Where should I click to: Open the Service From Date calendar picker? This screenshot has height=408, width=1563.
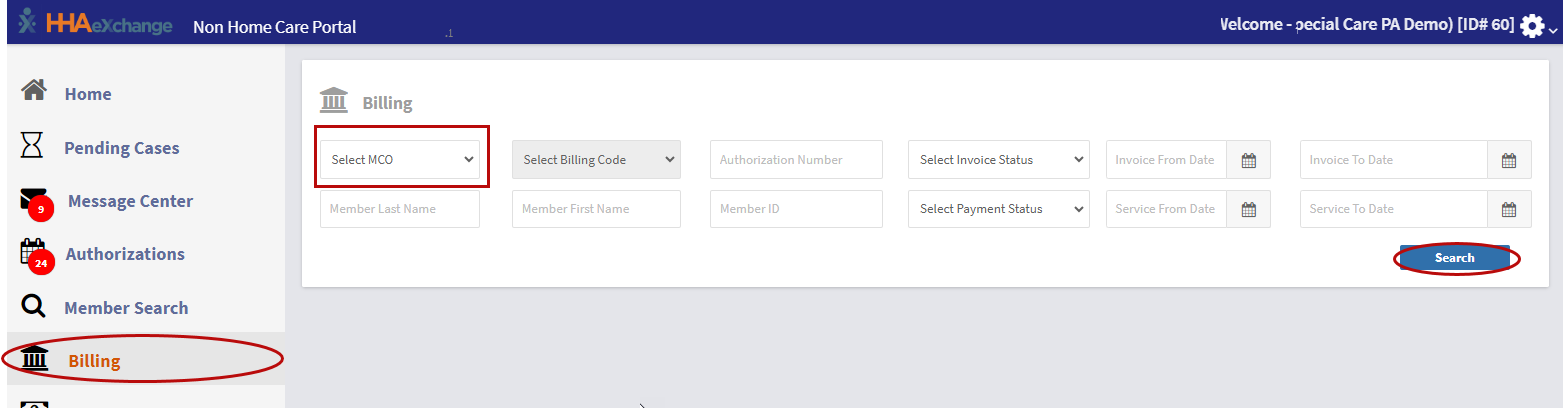1248,209
